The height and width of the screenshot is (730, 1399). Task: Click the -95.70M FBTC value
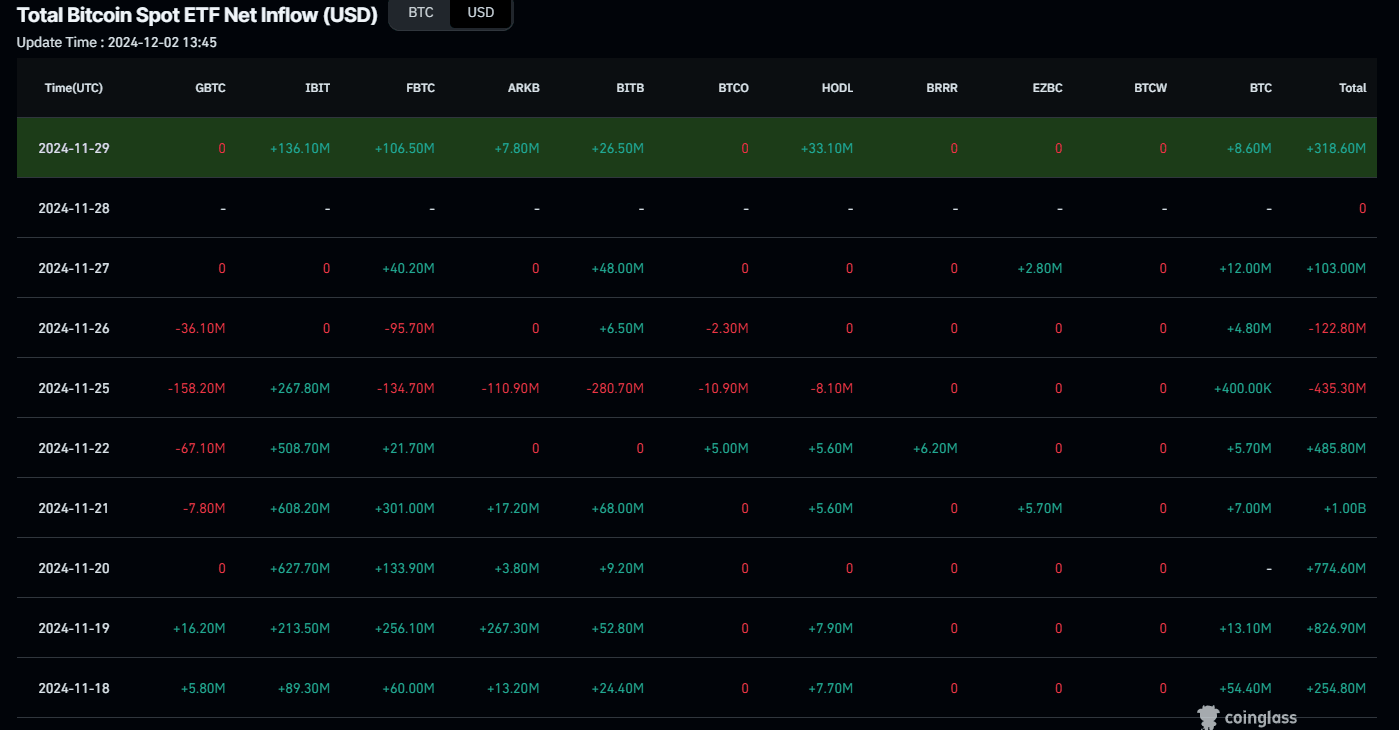pyautogui.click(x=410, y=328)
